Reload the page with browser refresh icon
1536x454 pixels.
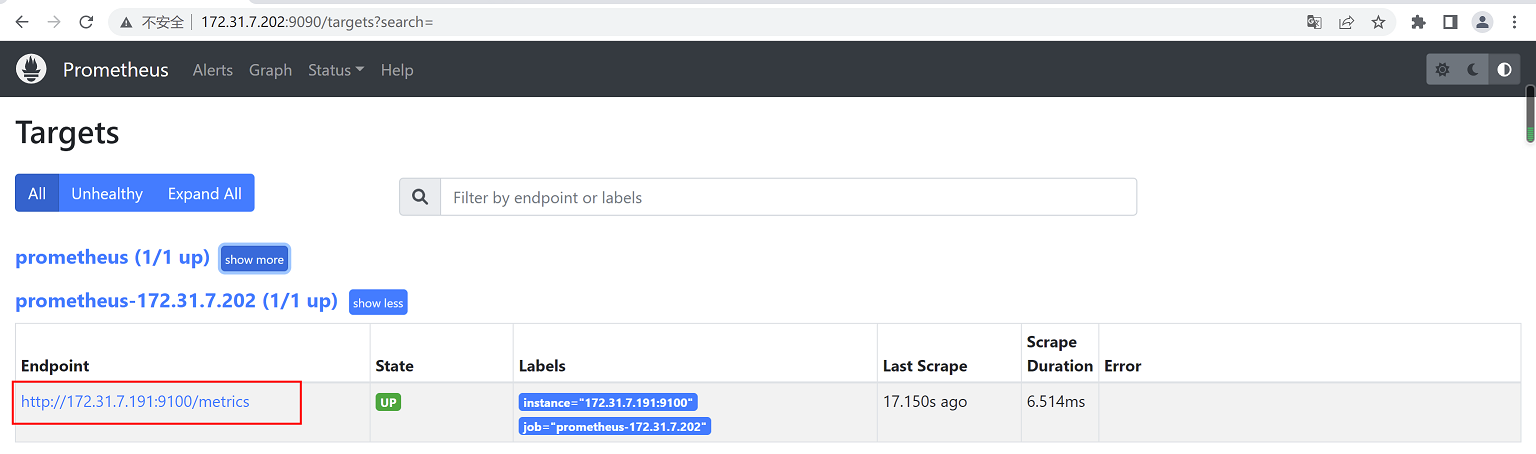click(x=87, y=21)
